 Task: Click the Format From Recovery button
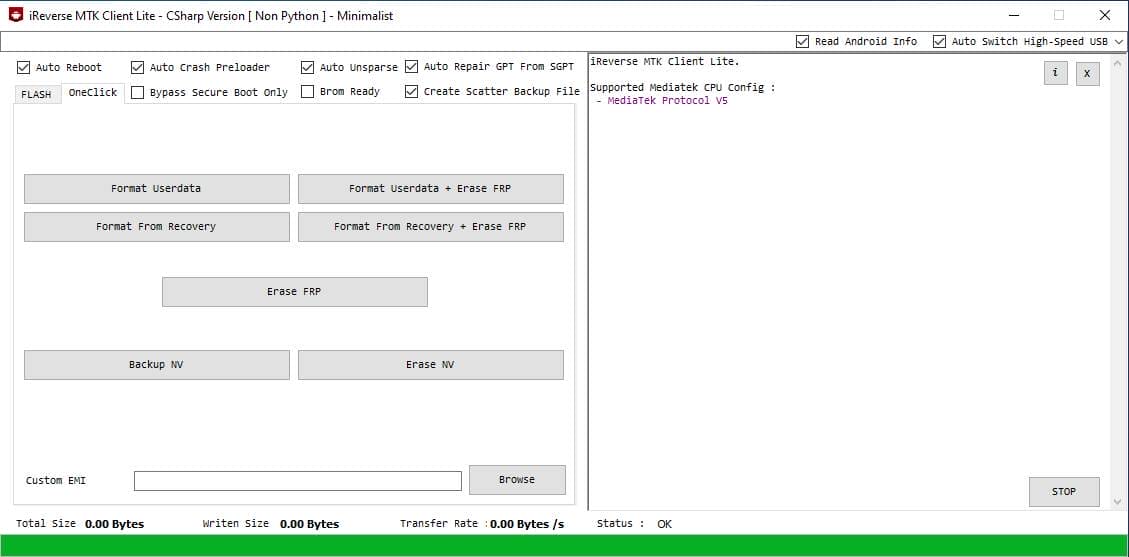[156, 227]
